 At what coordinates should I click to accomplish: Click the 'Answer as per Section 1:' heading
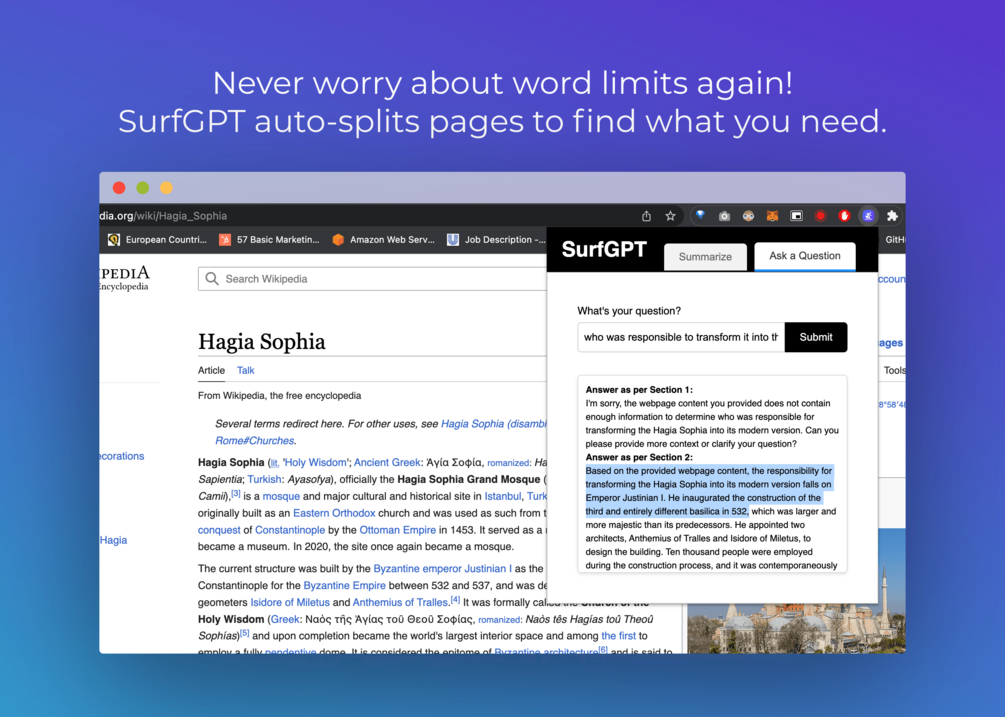click(x=639, y=390)
